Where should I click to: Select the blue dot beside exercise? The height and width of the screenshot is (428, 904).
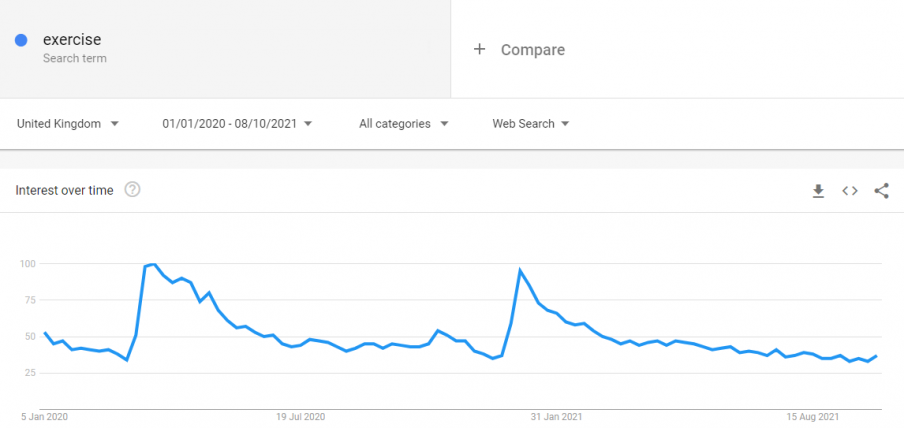tap(21, 40)
